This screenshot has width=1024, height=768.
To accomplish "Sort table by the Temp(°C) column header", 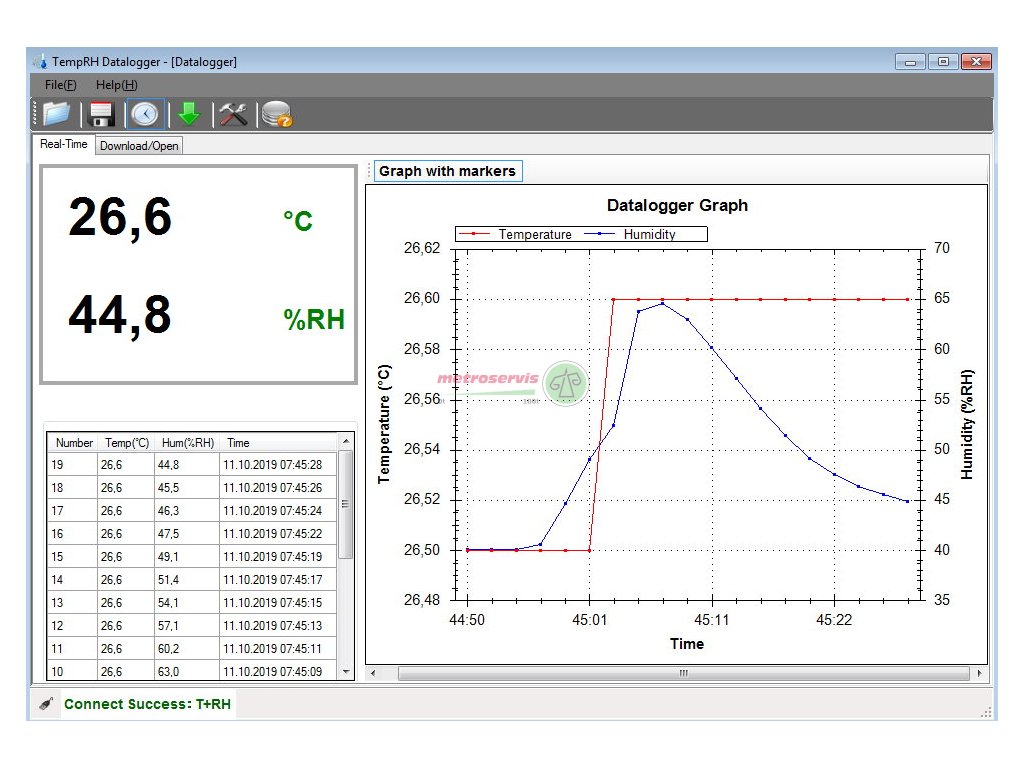I will (127, 443).
